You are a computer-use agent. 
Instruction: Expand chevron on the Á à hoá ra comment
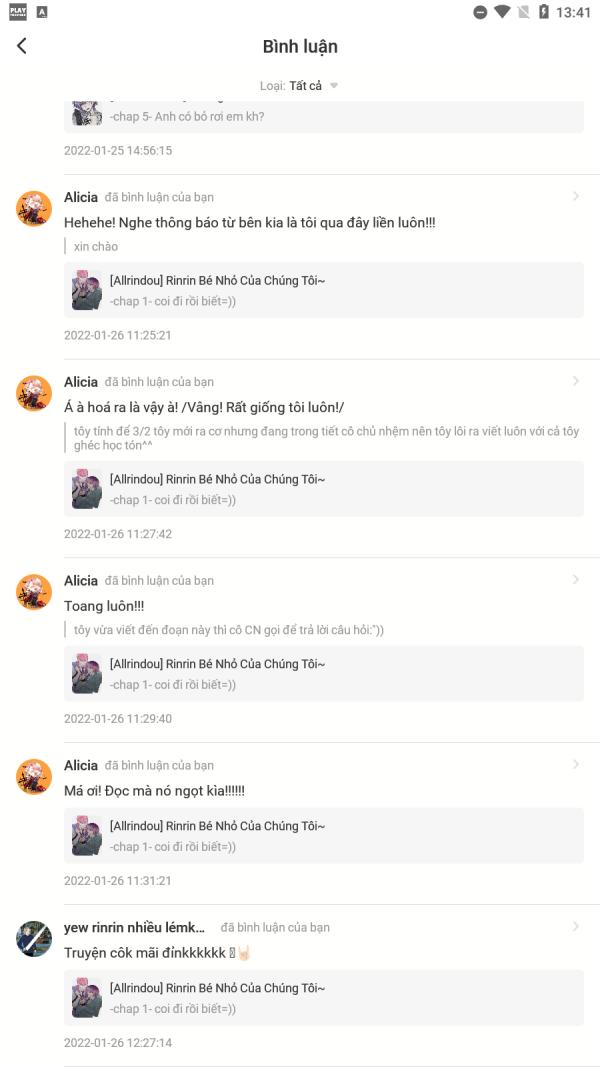click(575, 381)
